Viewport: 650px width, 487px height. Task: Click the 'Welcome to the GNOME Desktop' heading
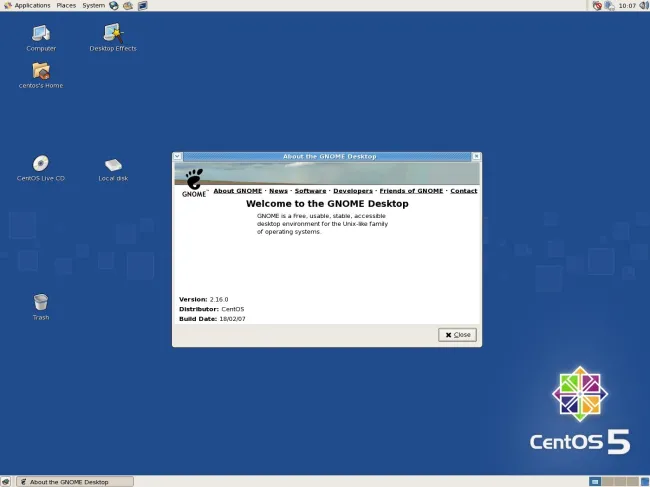(x=327, y=204)
